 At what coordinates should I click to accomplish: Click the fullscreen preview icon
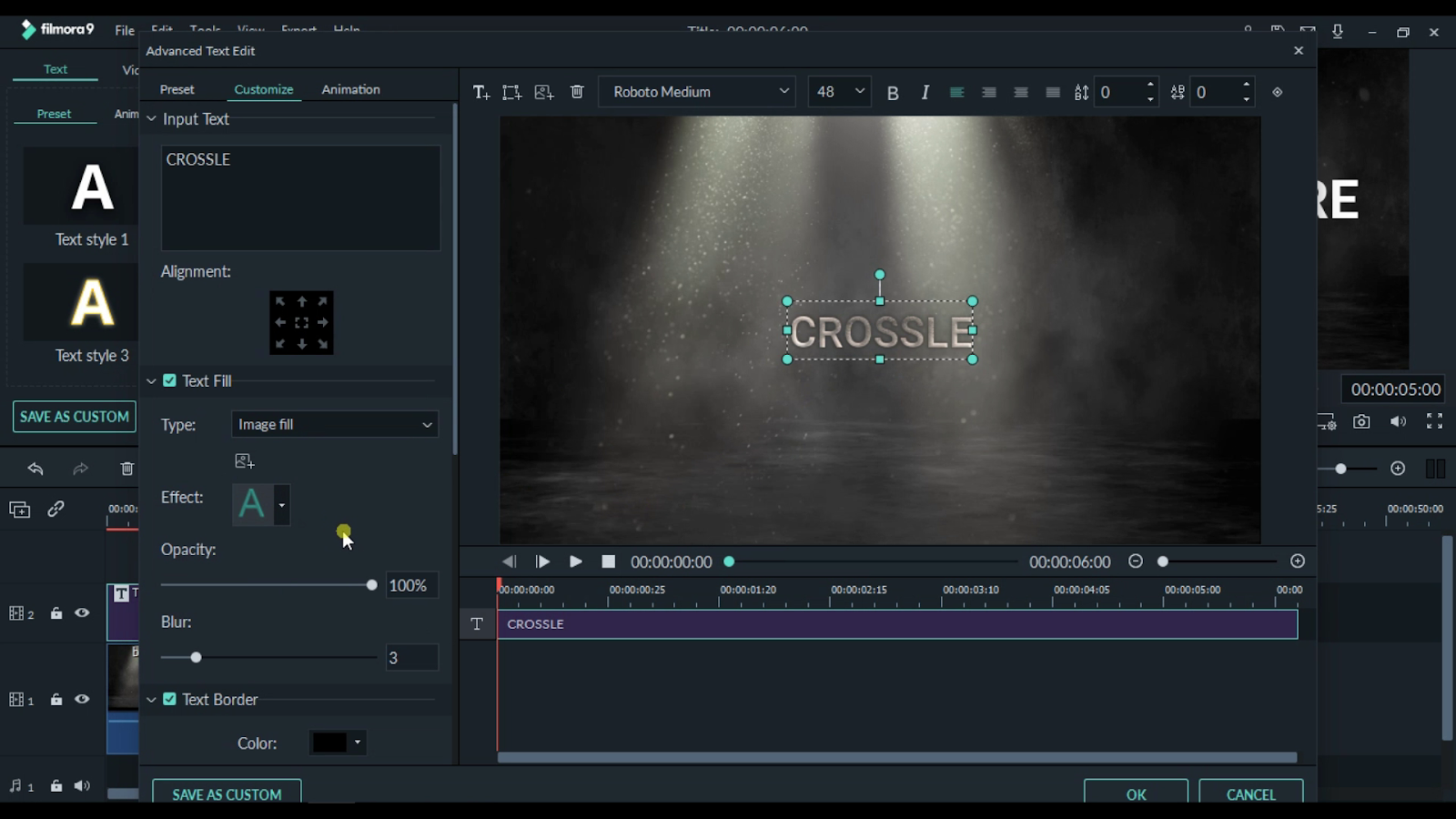click(1434, 421)
